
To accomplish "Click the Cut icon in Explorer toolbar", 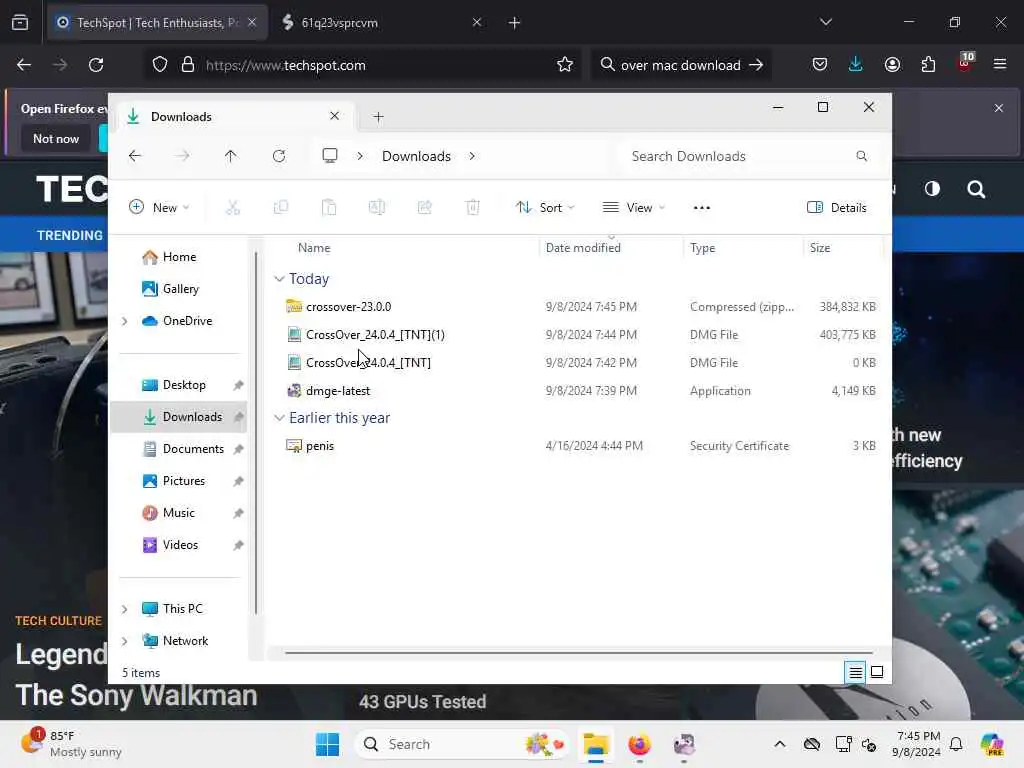I will (x=232, y=208).
